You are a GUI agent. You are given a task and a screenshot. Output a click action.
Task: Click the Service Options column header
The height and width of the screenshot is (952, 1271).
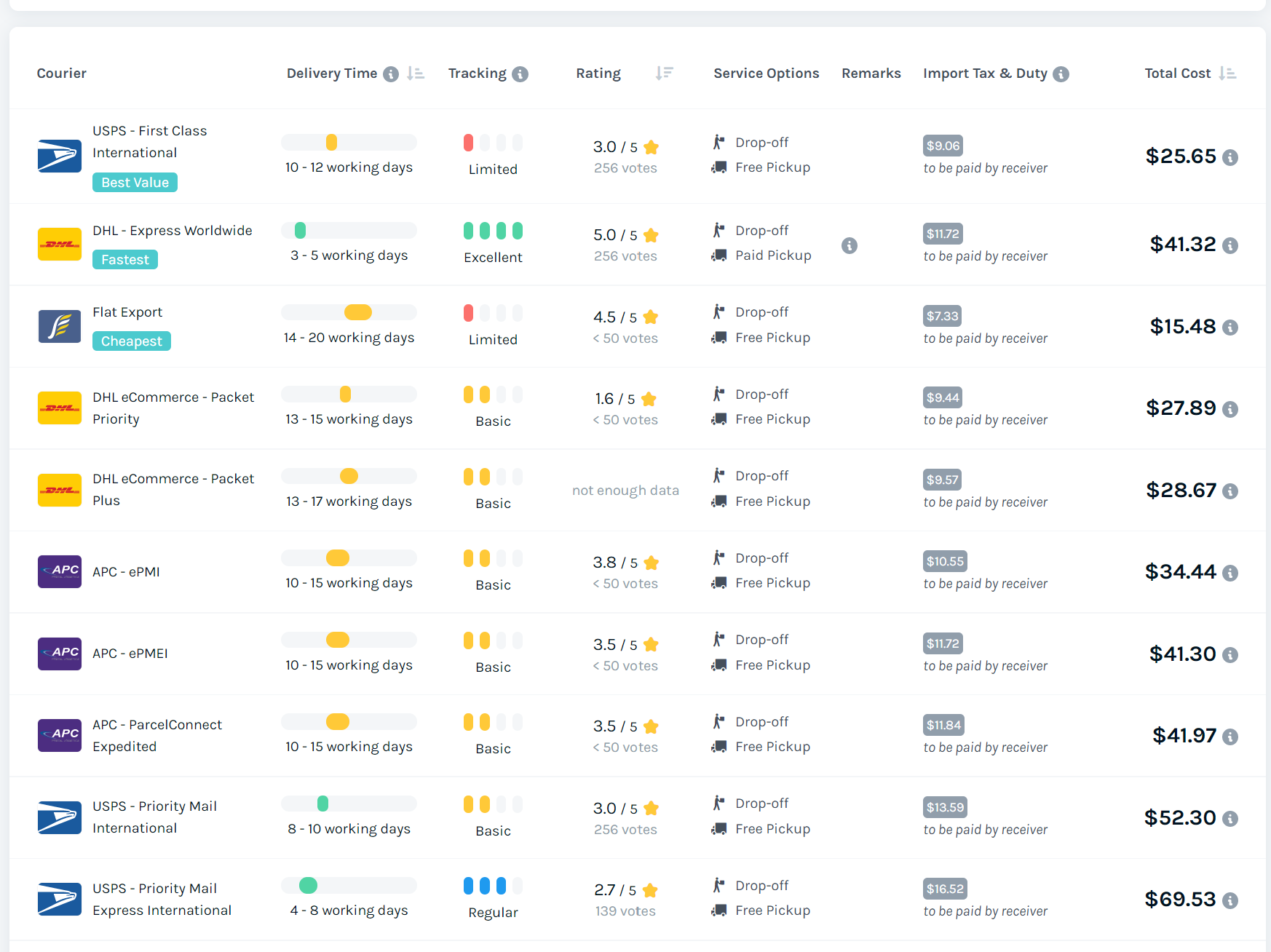tap(767, 74)
